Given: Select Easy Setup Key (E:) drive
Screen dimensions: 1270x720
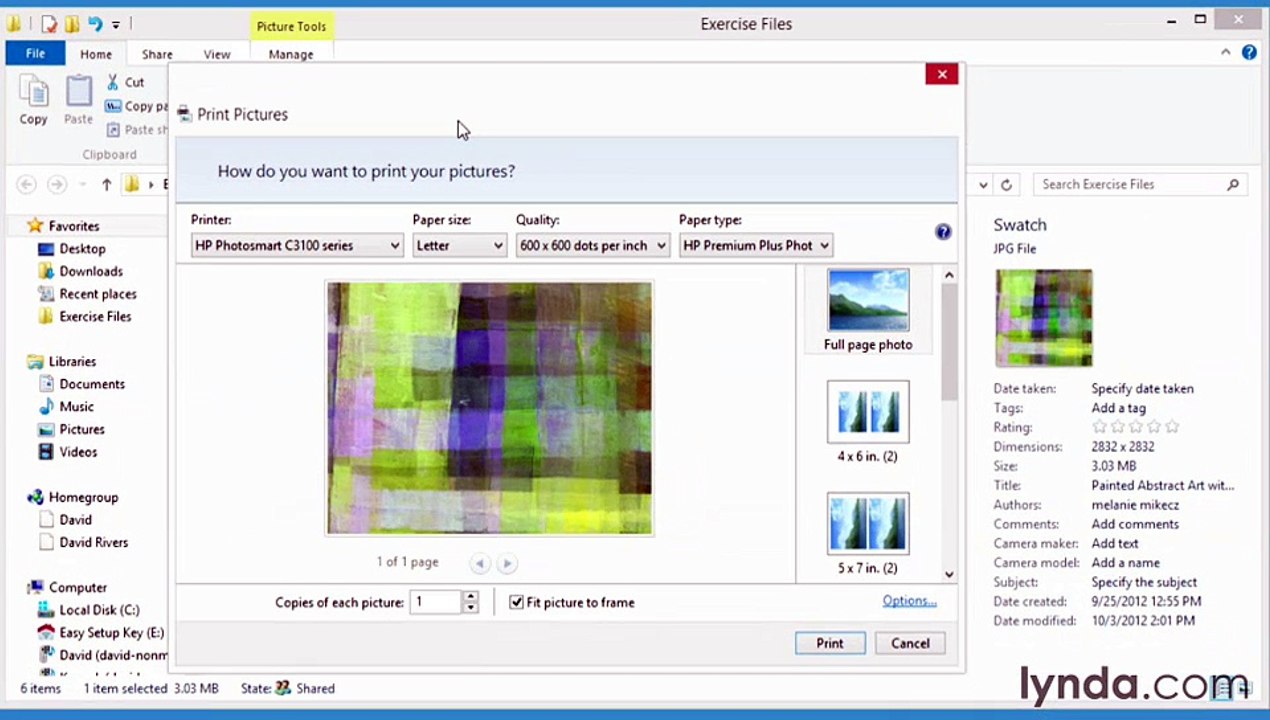Looking at the screenshot, I should coord(111,632).
